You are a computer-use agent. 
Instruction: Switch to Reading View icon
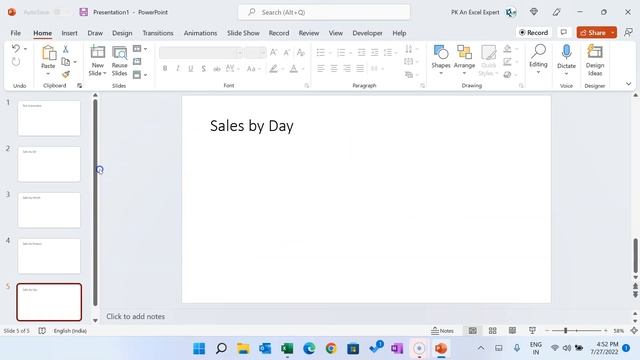click(512, 331)
